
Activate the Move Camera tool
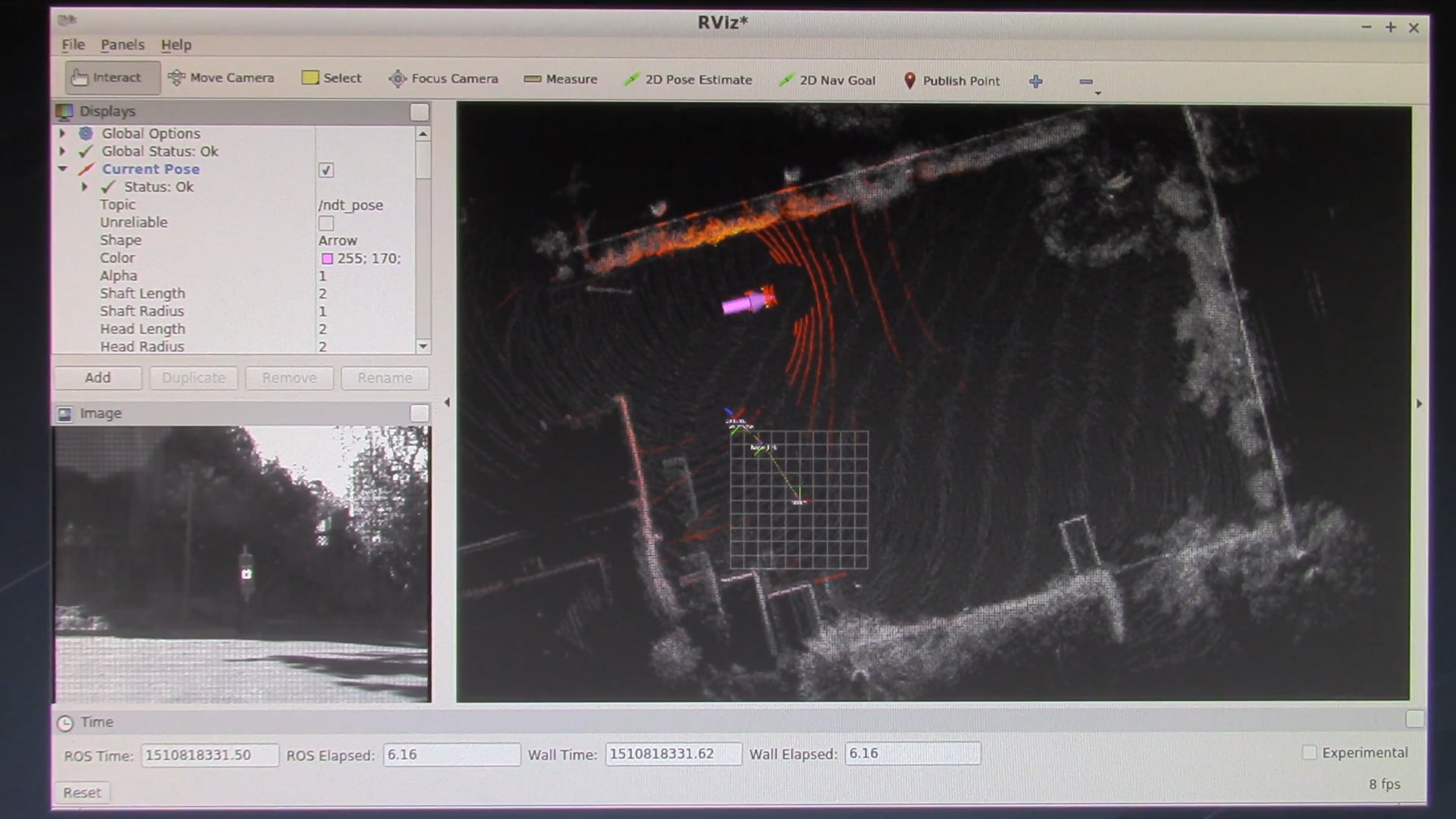tap(221, 78)
